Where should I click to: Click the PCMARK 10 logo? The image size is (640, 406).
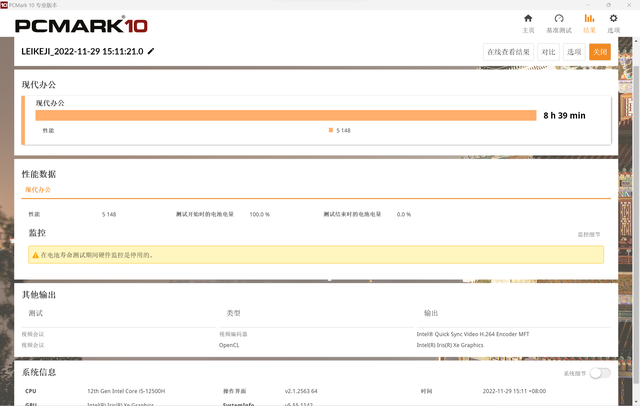(81, 26)
